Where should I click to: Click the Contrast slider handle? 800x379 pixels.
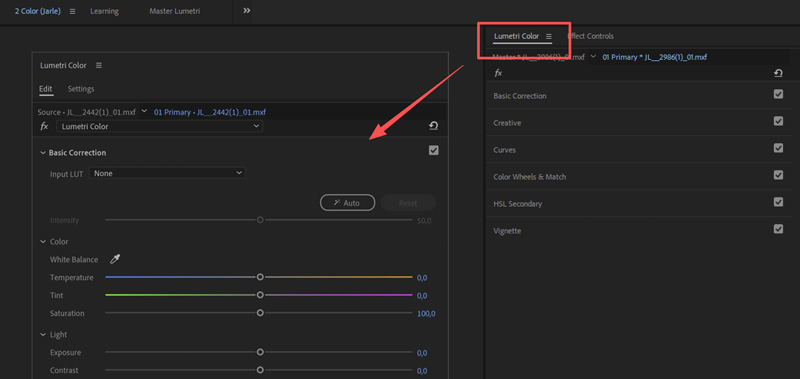pyautogui.click(x=260, y=370)
